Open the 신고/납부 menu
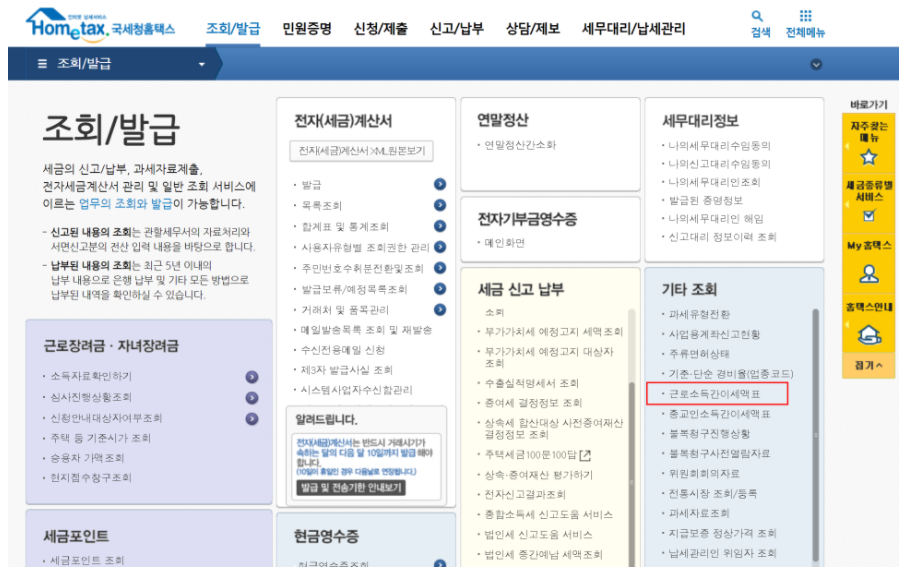 456,28
